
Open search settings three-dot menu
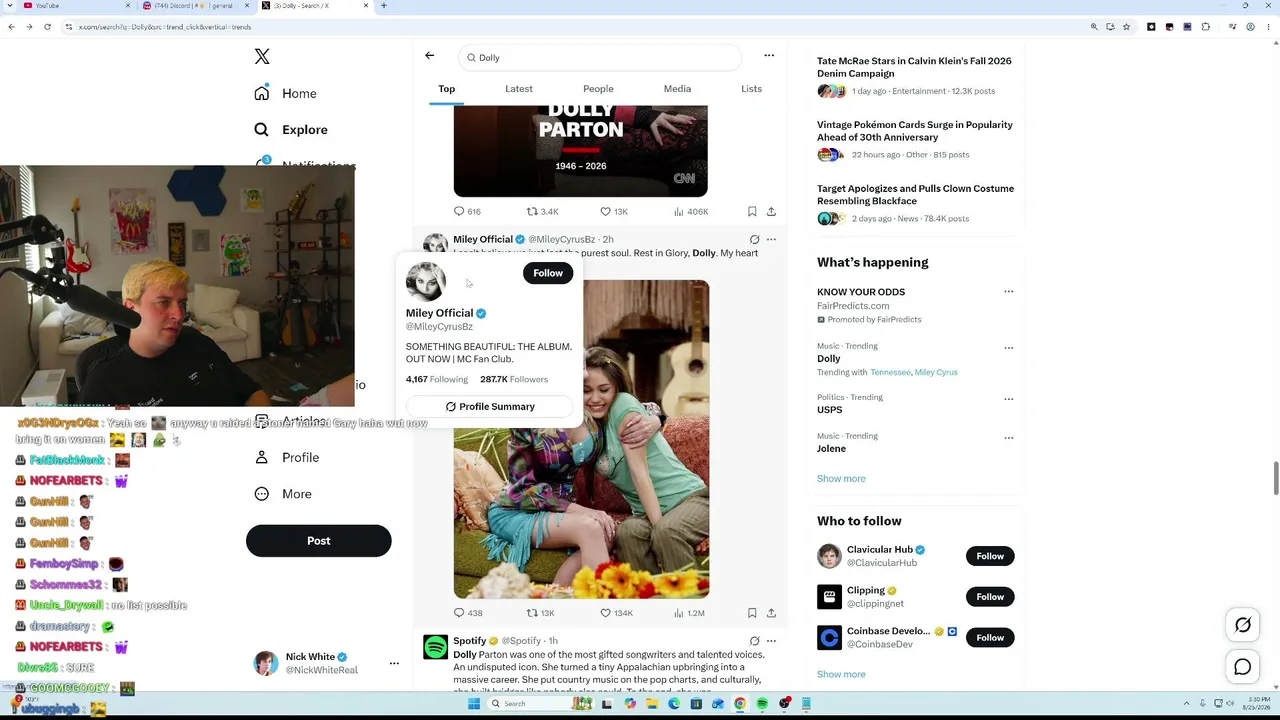[769, 56]
